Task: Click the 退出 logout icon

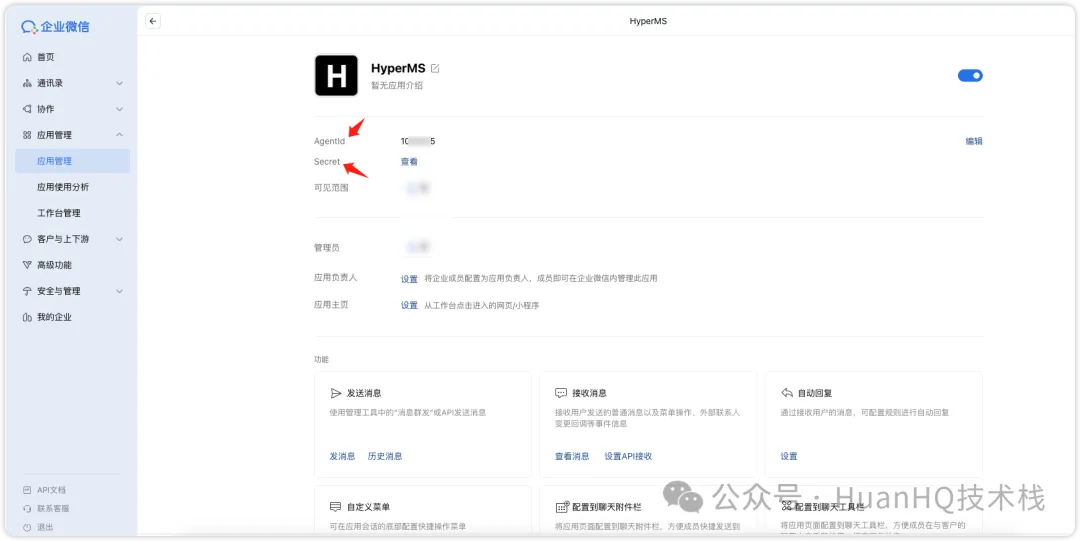Action: click(x=27, y=527)
